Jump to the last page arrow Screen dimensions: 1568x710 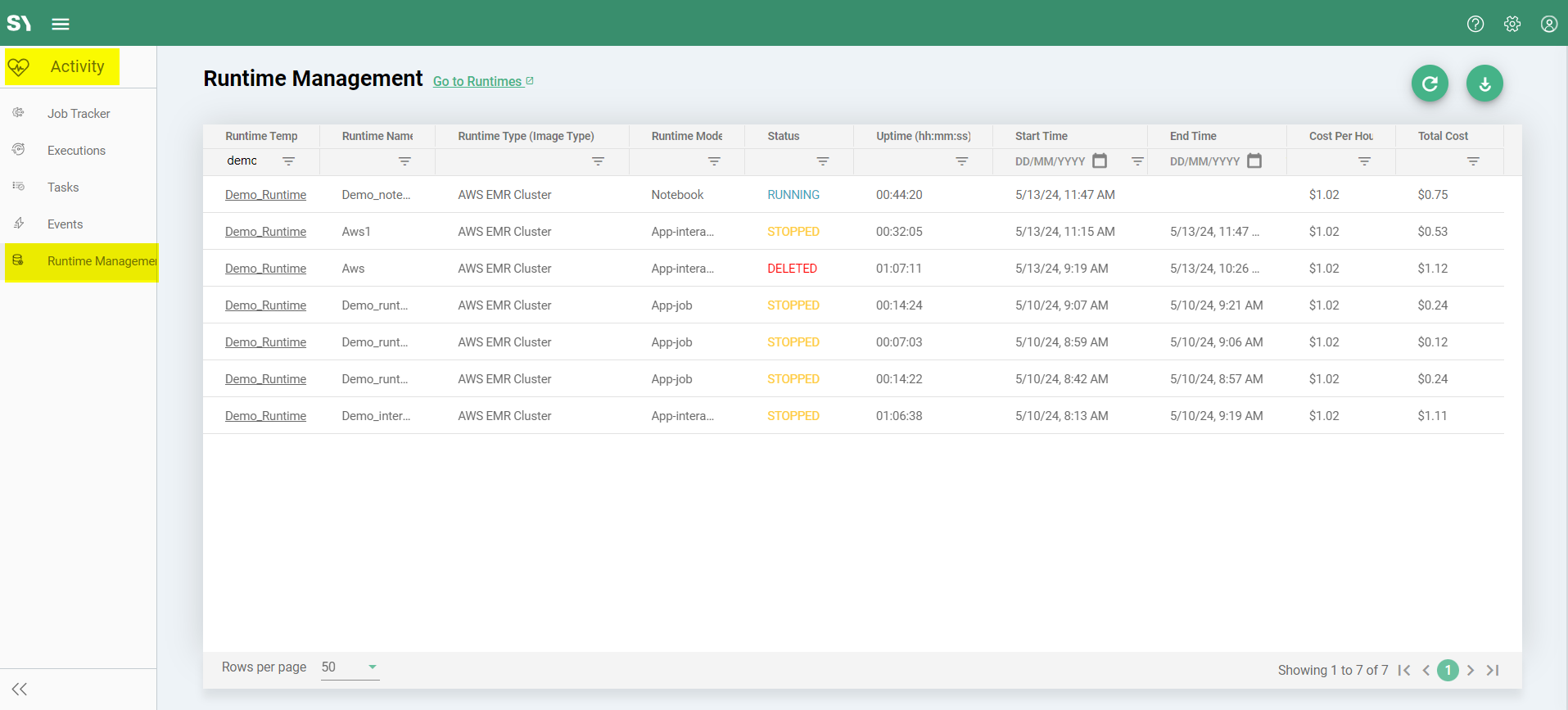click(1493, 670)
